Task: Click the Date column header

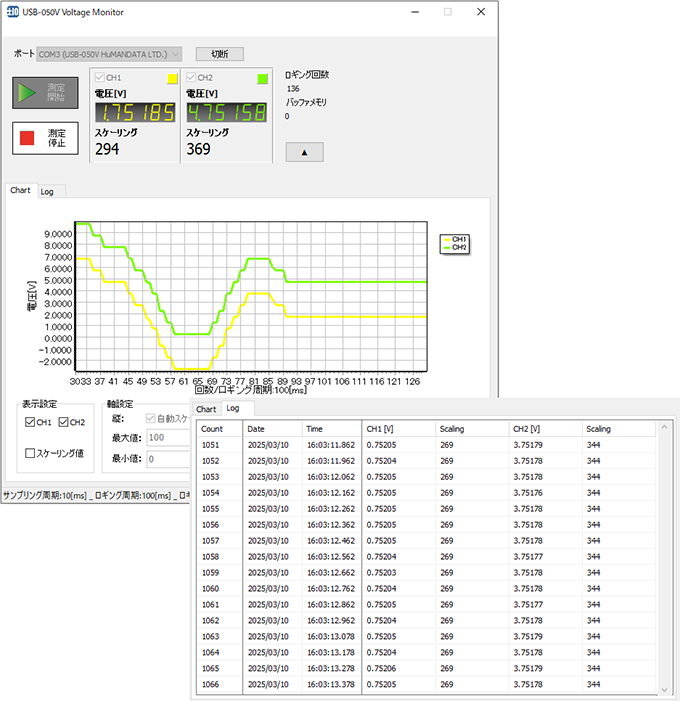Action: coord(273,429)
